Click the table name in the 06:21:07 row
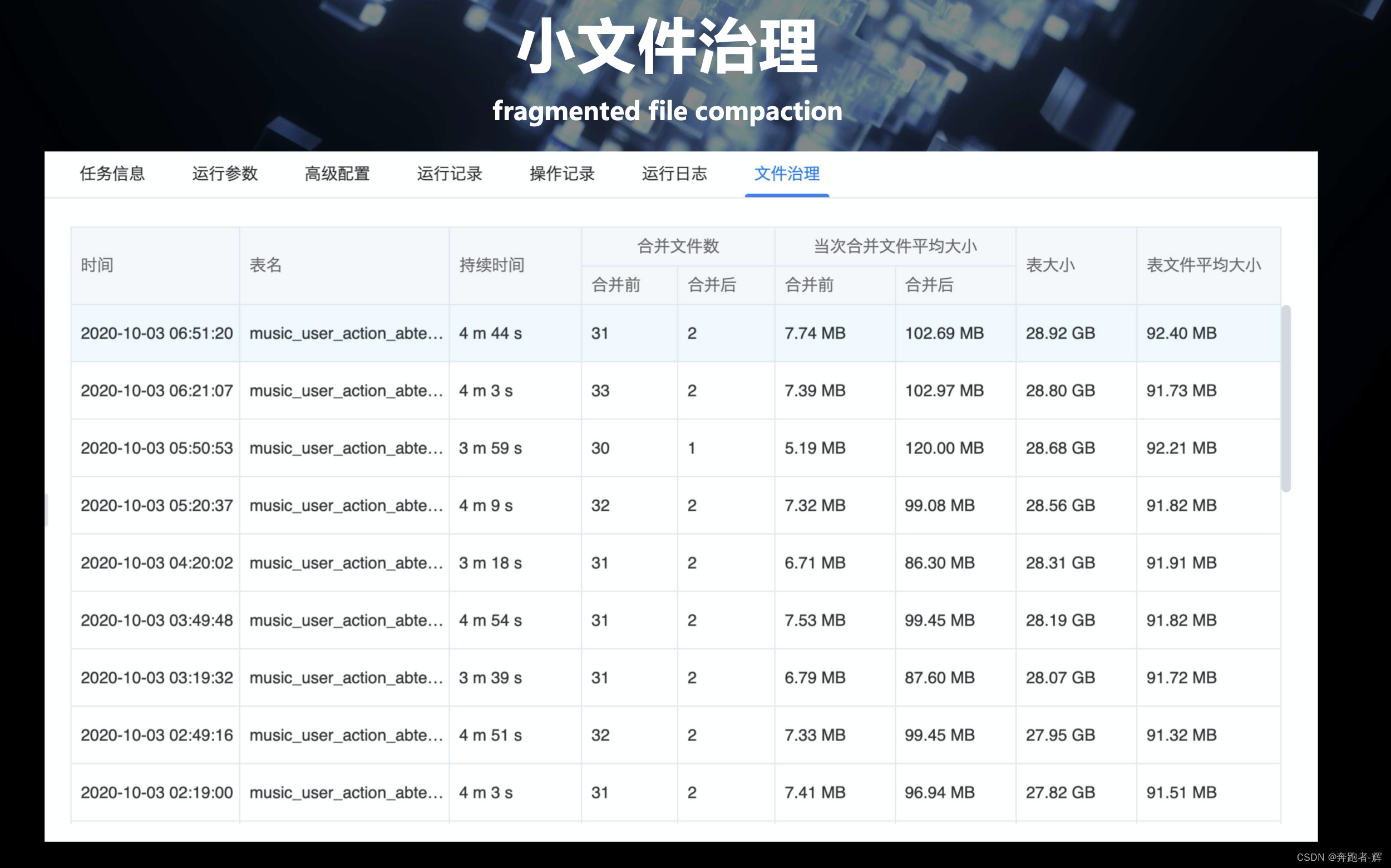1391x868 pixels. point(346,391)
